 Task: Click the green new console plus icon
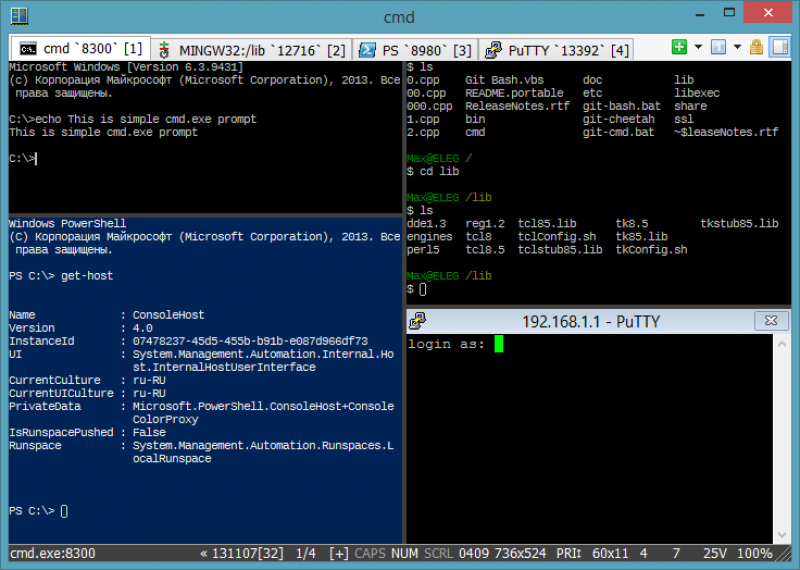[x=679, y=47]
